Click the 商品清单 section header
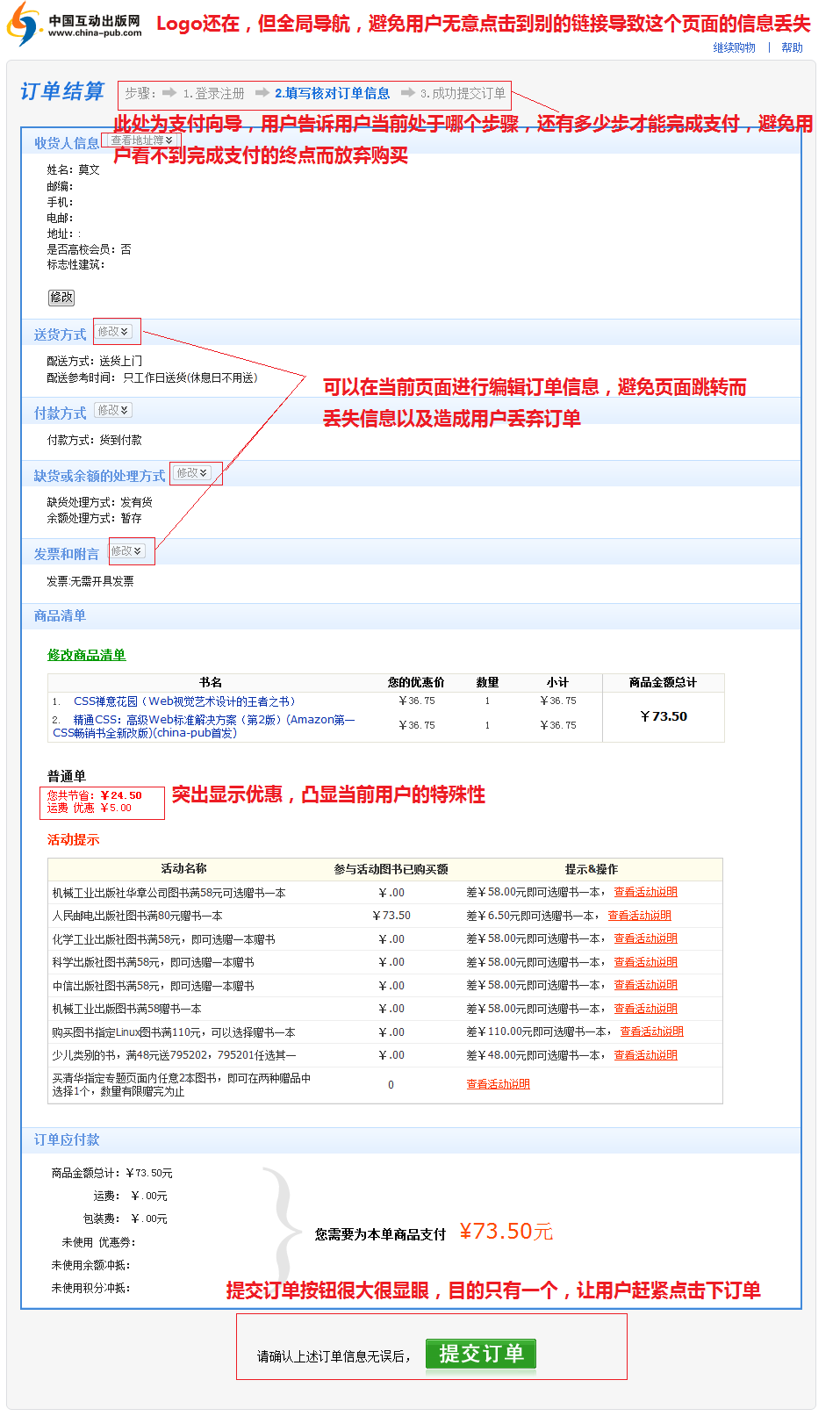 [x=60, y=615]
